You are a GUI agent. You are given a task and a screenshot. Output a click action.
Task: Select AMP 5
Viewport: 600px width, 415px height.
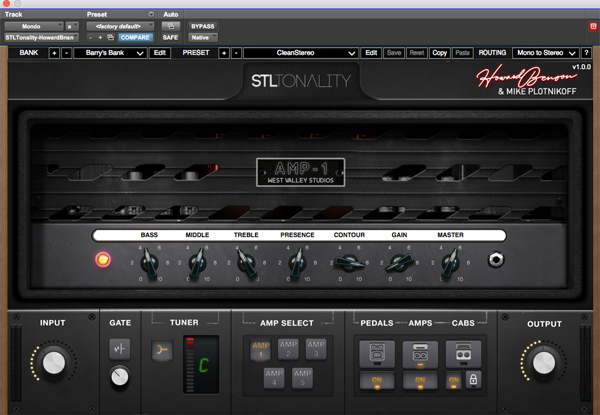[302, 378]
